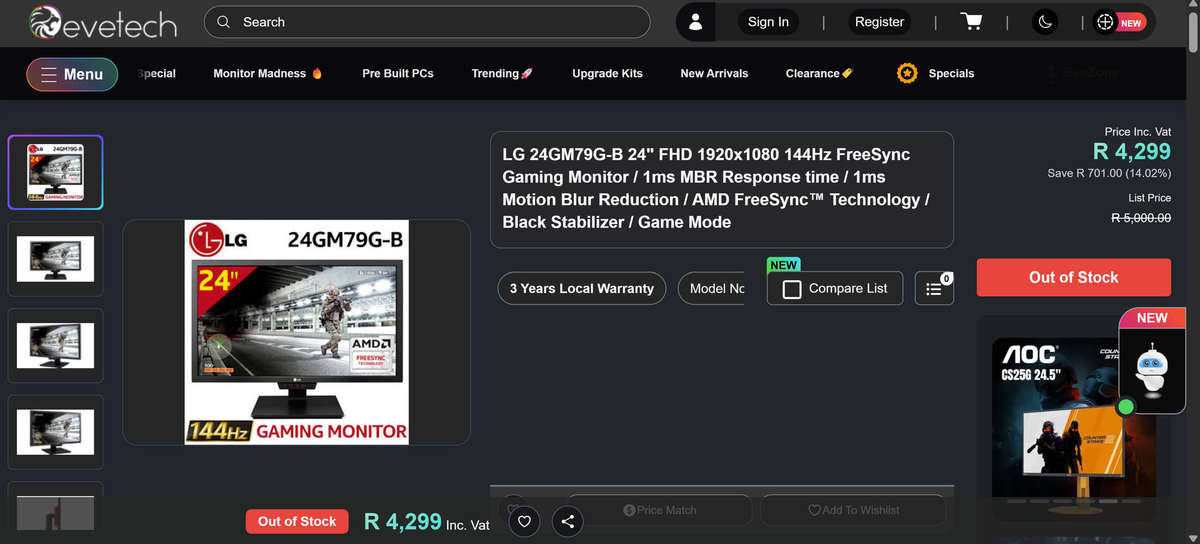This screenshot has width=1200, height=544.
Task: Click the Price Match button
Action: (x=659, y=510)
